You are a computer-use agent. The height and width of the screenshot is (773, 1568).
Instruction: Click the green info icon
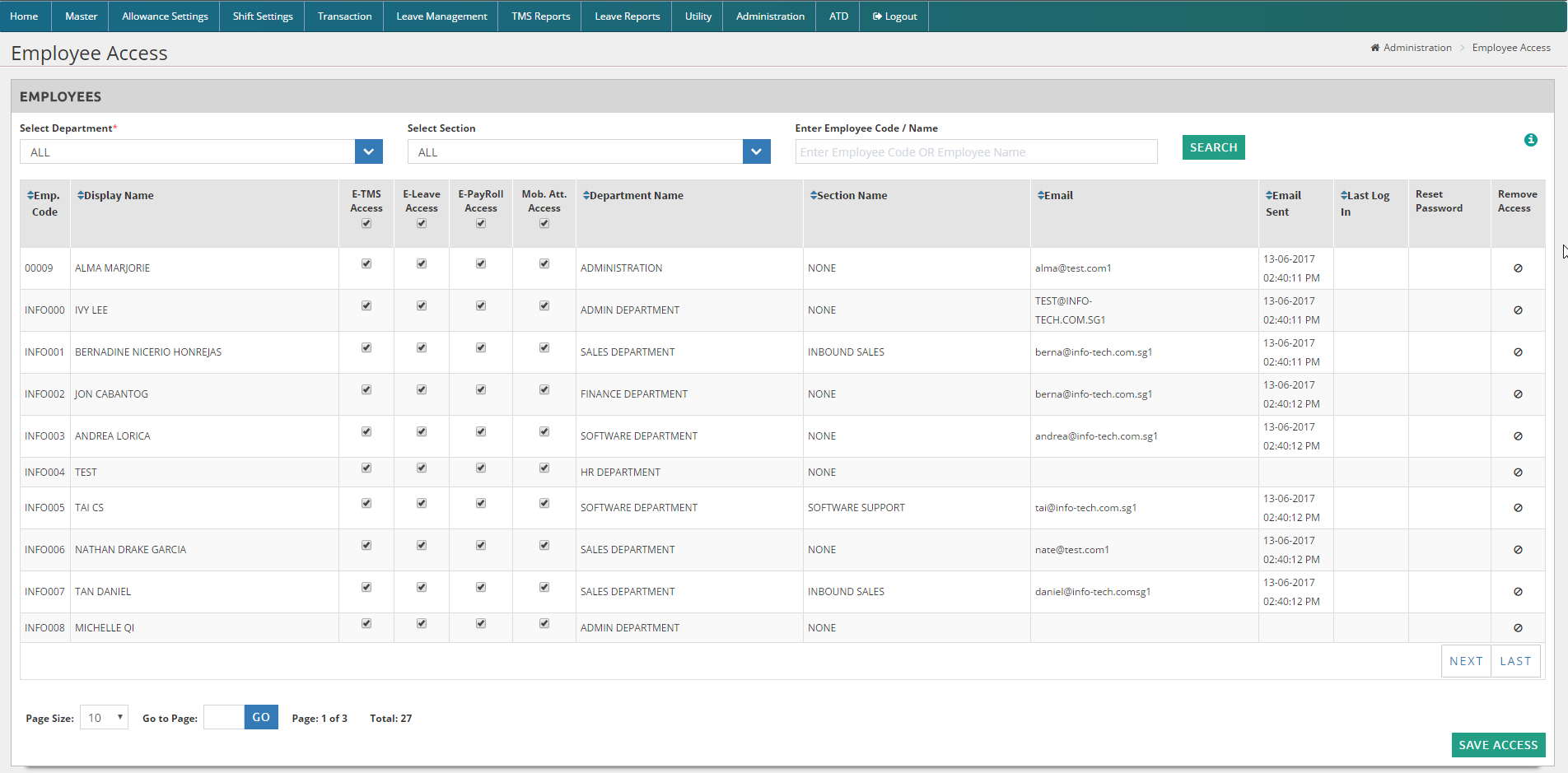pyautogui.click(x=1530, y=140)
